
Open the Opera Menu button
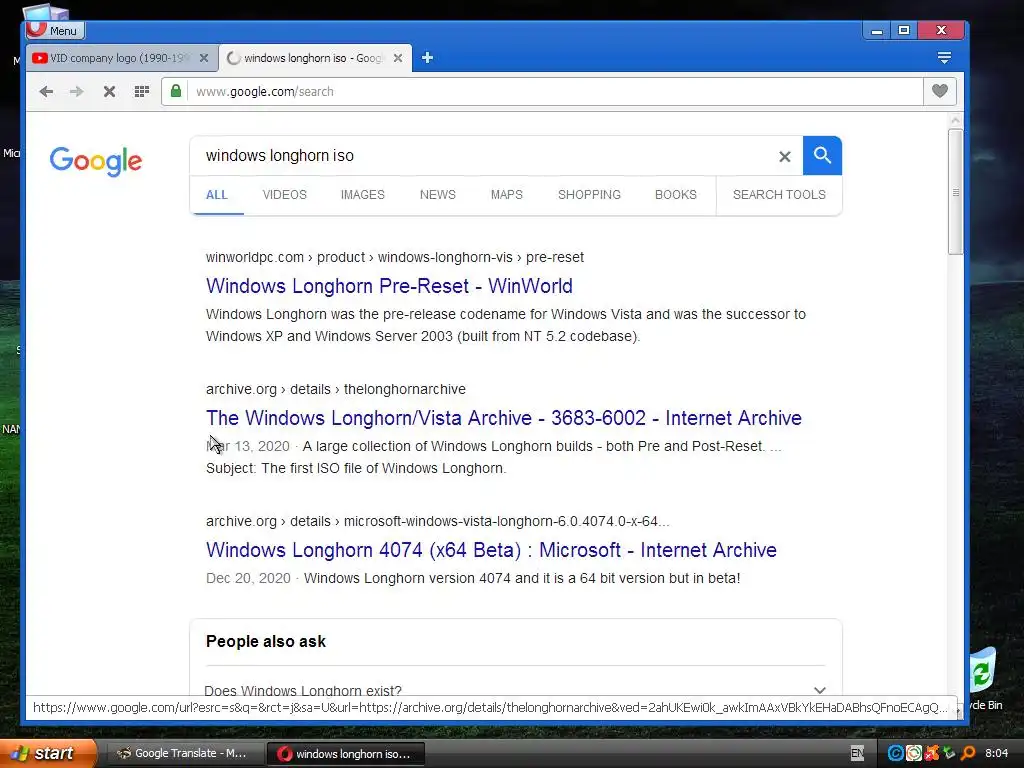[56, 30]
